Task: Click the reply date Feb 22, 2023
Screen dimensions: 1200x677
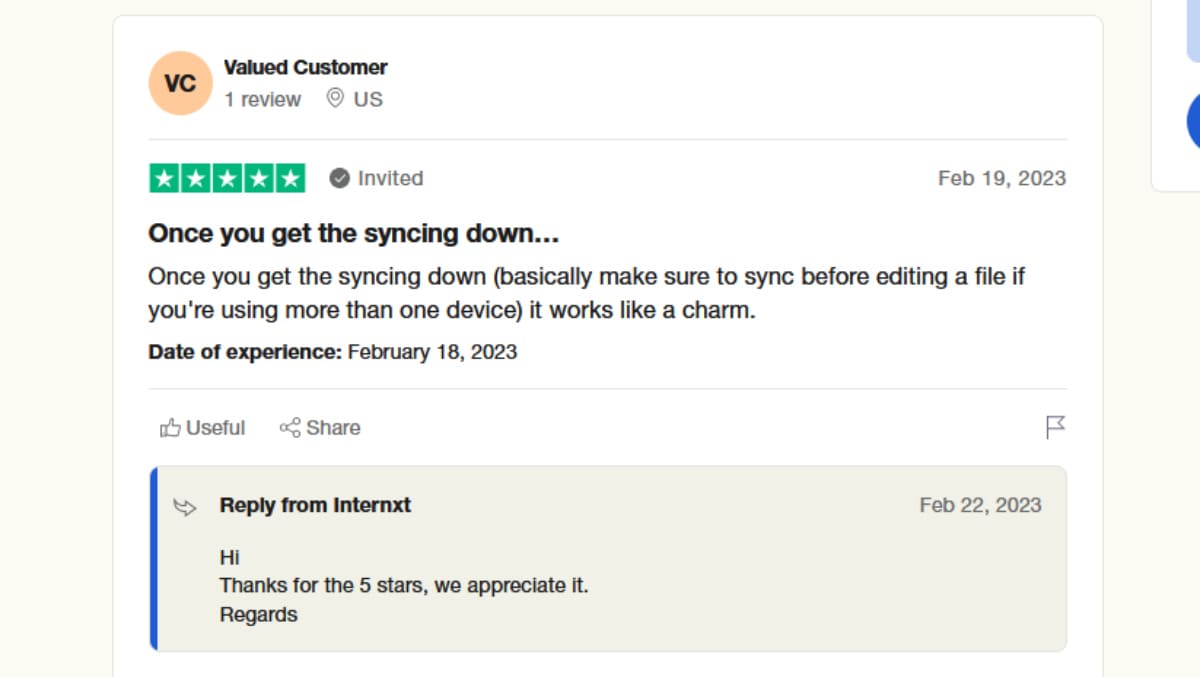Action: 980,505
